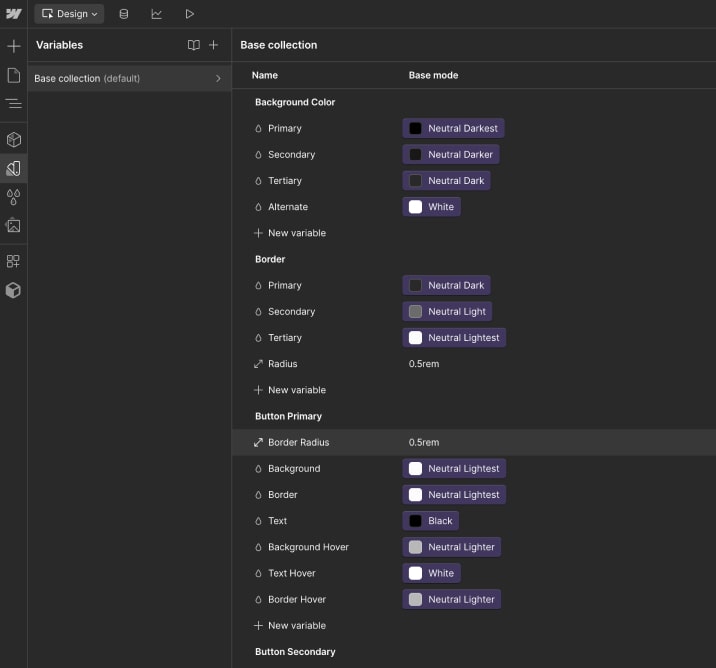Open the Apps grid icon
This screenshot has height=668, width=716.
pyautogui.click(x=14, y=261)
